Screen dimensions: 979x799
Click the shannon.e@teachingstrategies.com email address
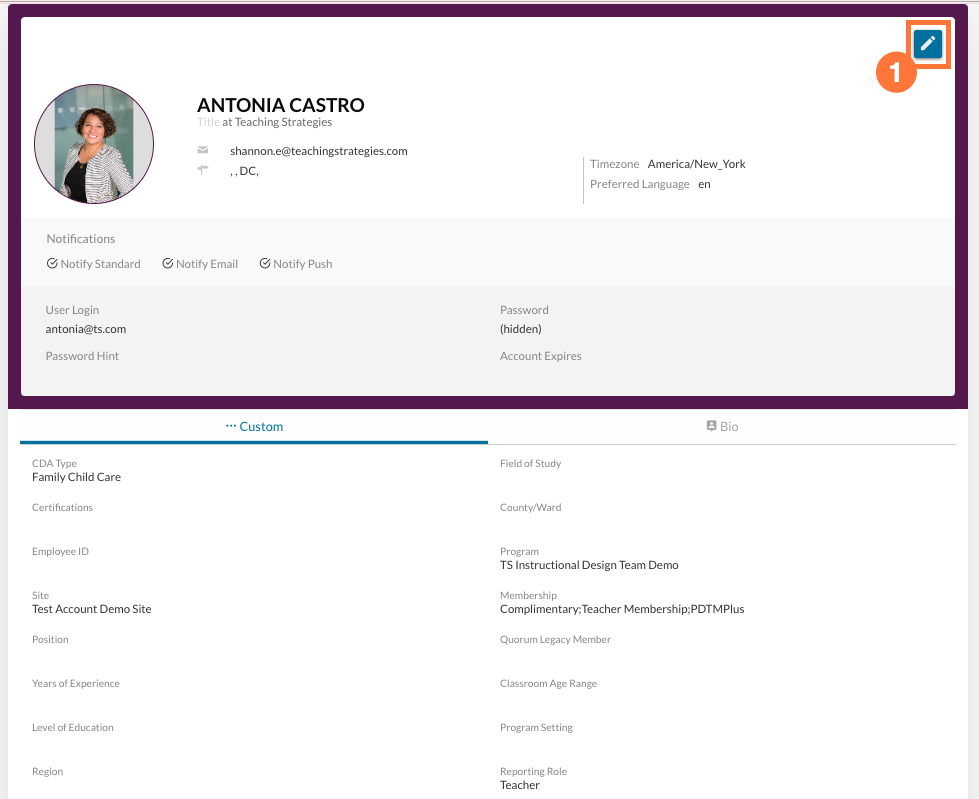(x=318, y=151)
